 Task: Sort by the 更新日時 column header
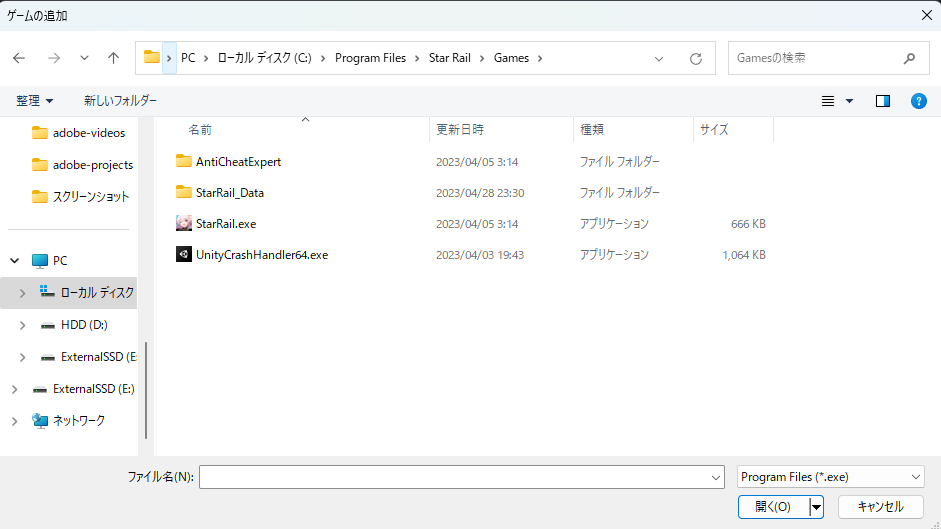tap(460, 130)
